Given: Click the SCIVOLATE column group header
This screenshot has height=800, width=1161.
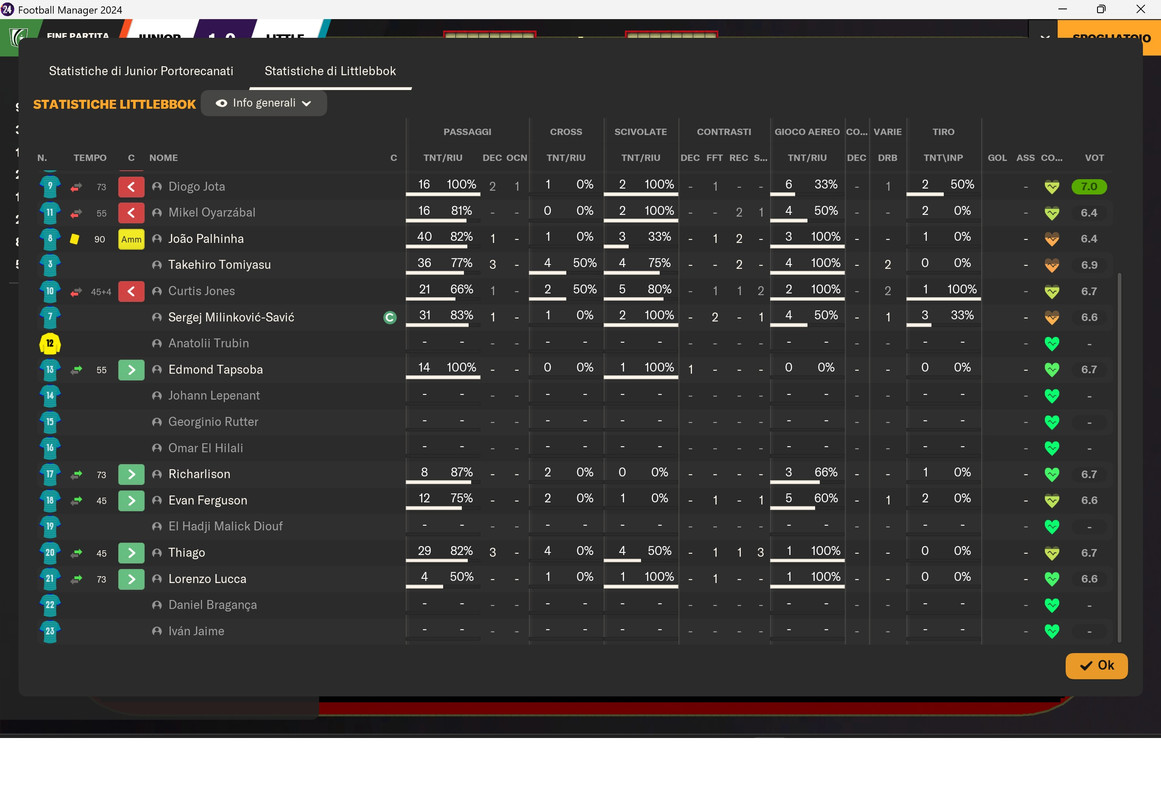Looking at the screenshot, I should [x=640, y=132].
